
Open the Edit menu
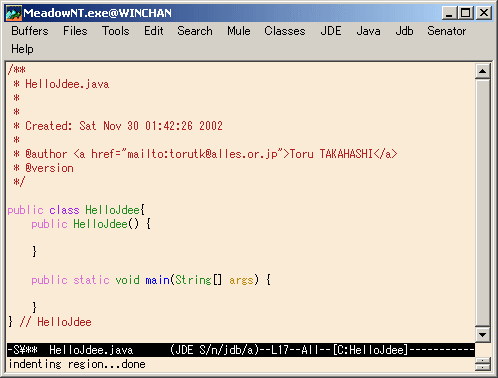[153, 31]
